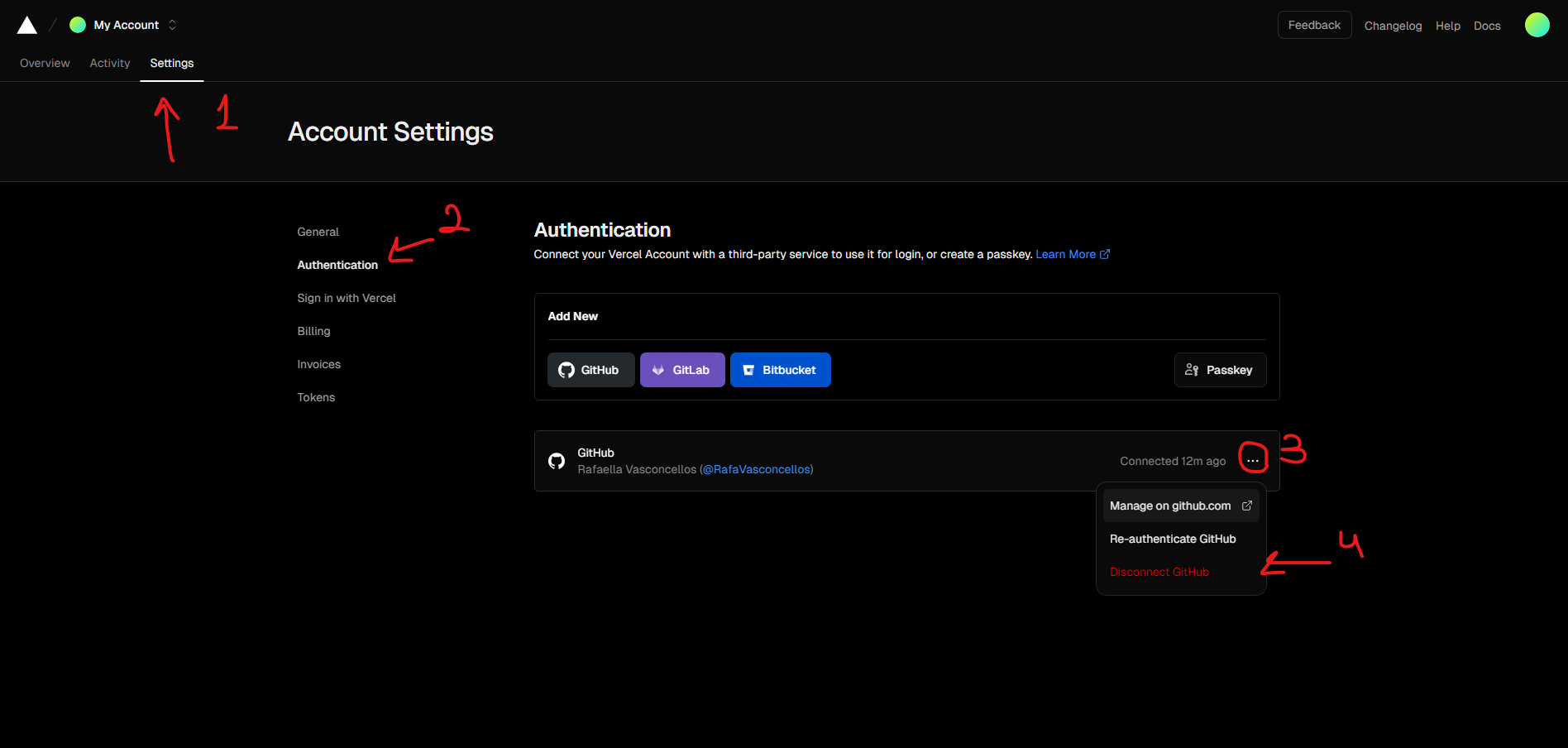Click the Feedback button

click(1314, 25)
